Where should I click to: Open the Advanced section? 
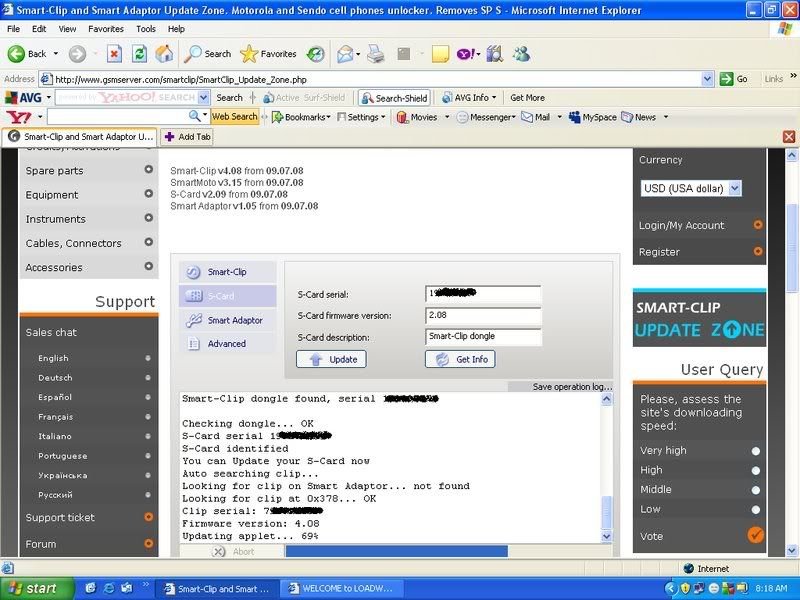click(227, 344)
